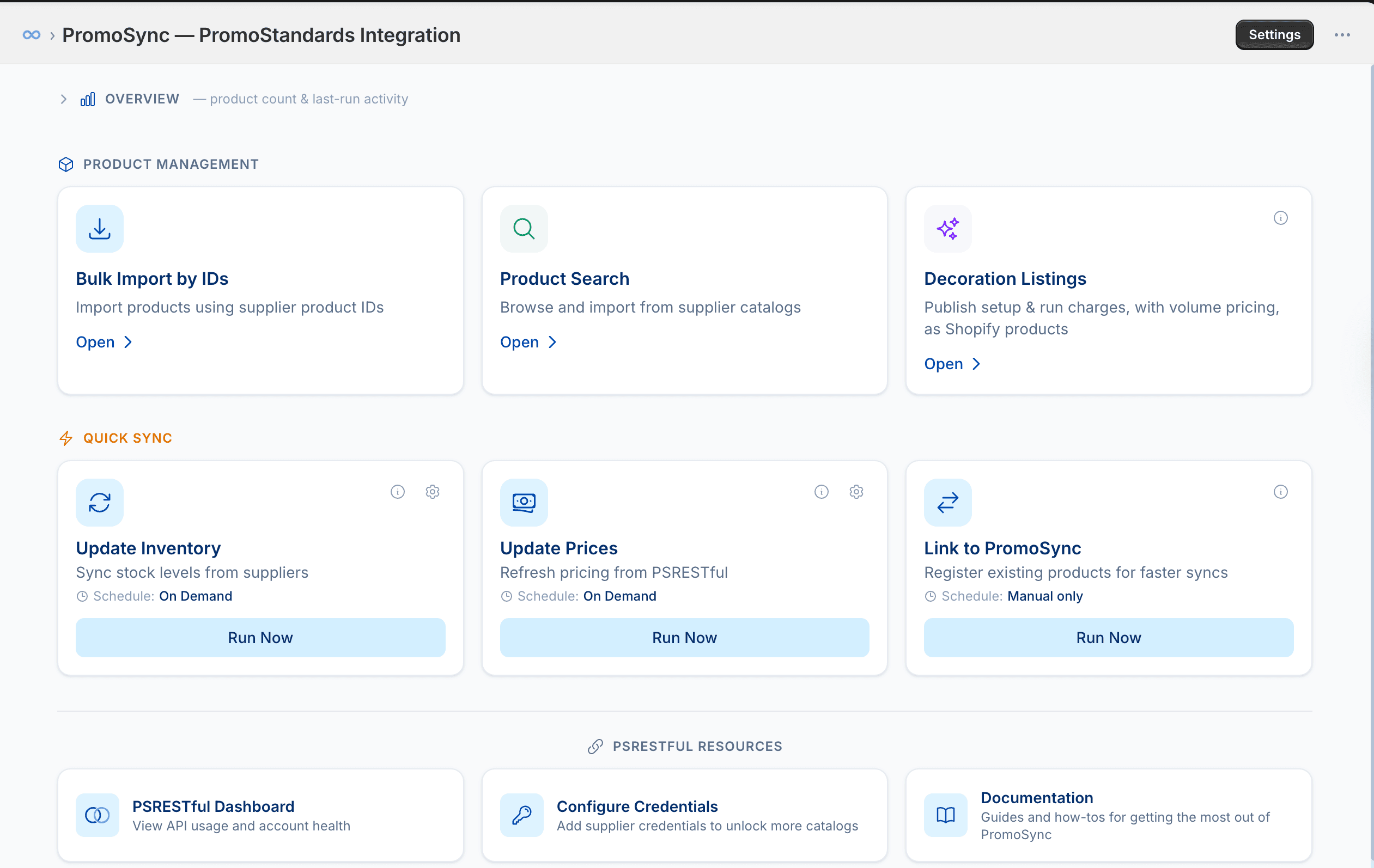Run Now for Update Prices
1374x868 pixels.
pyautogui.click(x=684, y=638)
